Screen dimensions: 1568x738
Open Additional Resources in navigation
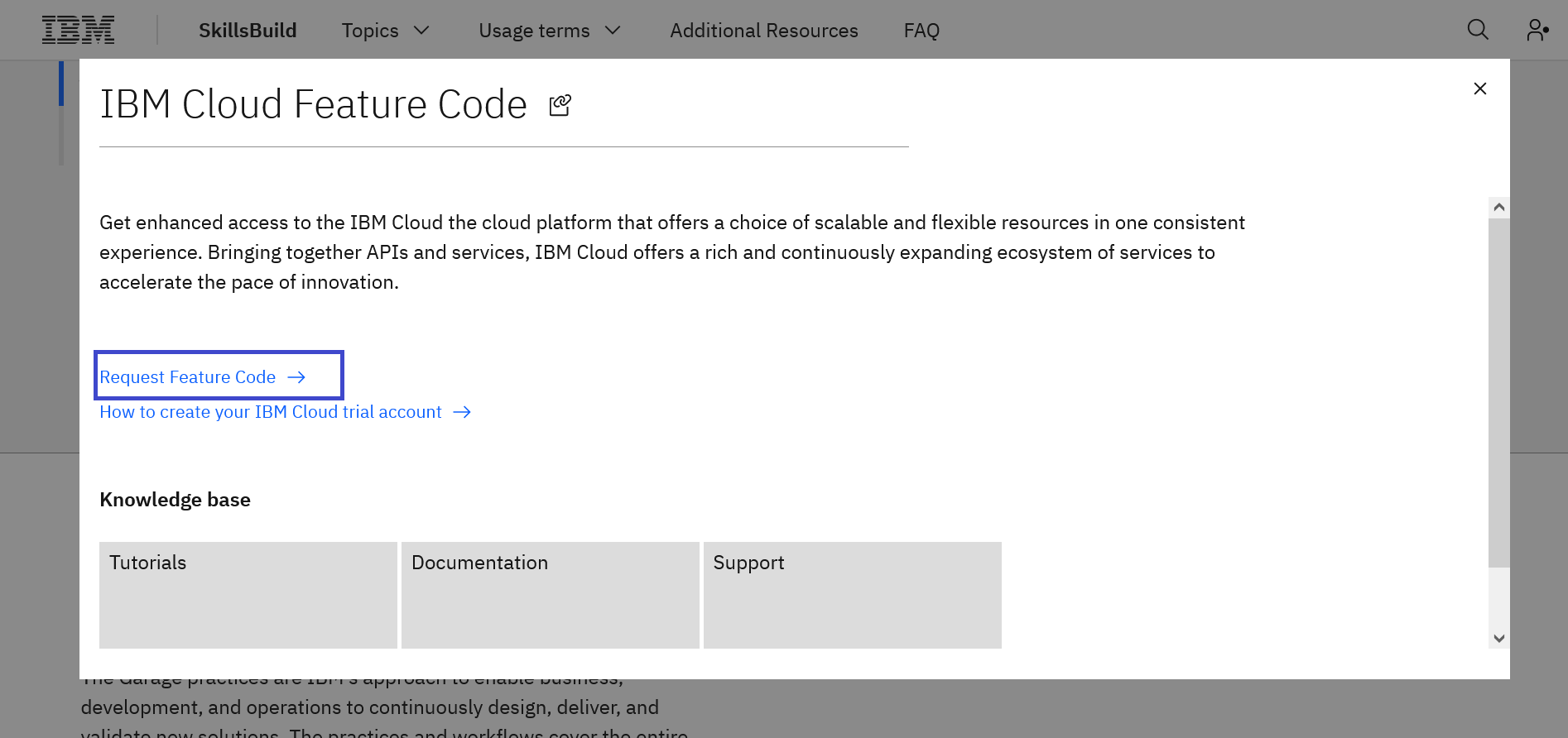[x=764, y=31]
